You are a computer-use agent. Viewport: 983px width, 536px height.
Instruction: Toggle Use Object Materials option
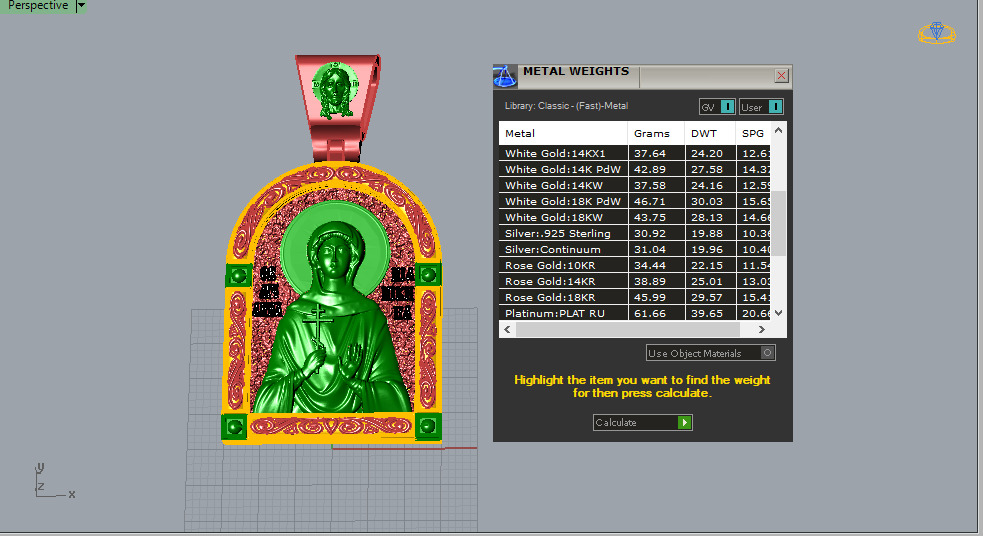(x=711, y=353)
